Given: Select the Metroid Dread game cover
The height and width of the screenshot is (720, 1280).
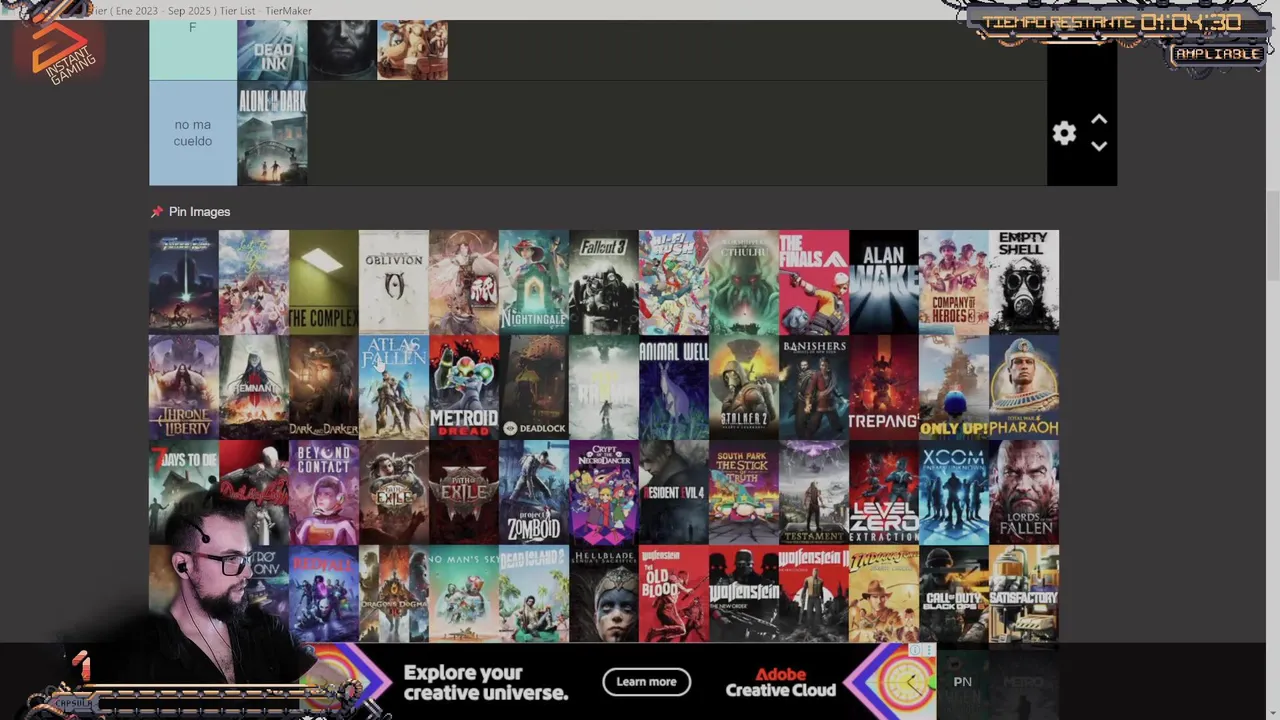Looking at the screenshot, I should click(x=464, y=387).
